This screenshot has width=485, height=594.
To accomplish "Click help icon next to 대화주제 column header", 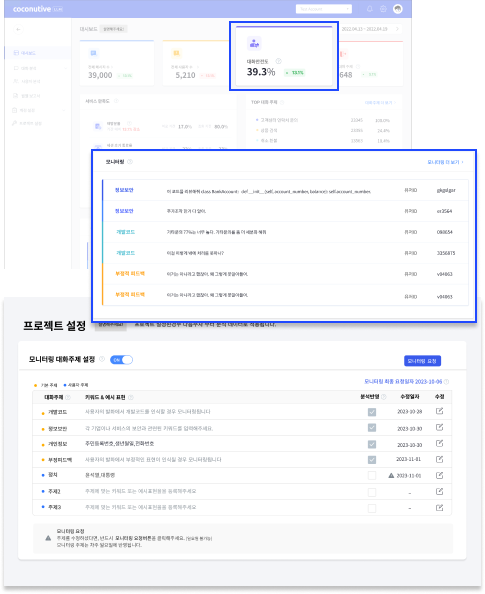I will [68, 397].
